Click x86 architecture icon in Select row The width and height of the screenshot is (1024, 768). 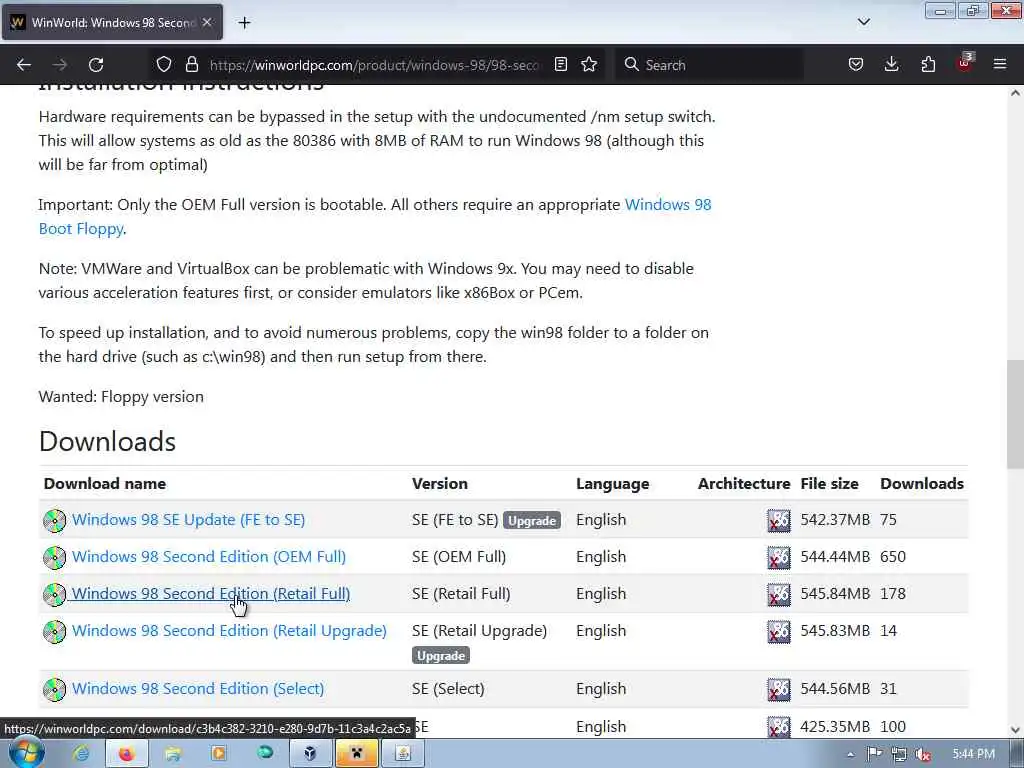pyautogui.click(x=778, y=690)
